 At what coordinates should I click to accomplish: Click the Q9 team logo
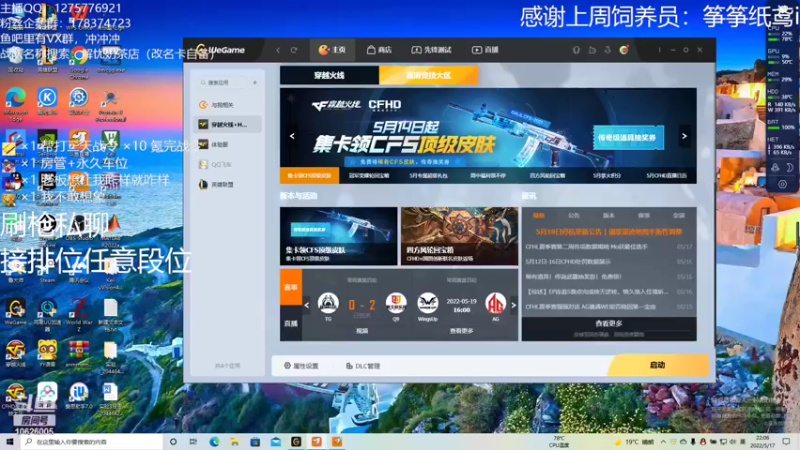point(396,303)
